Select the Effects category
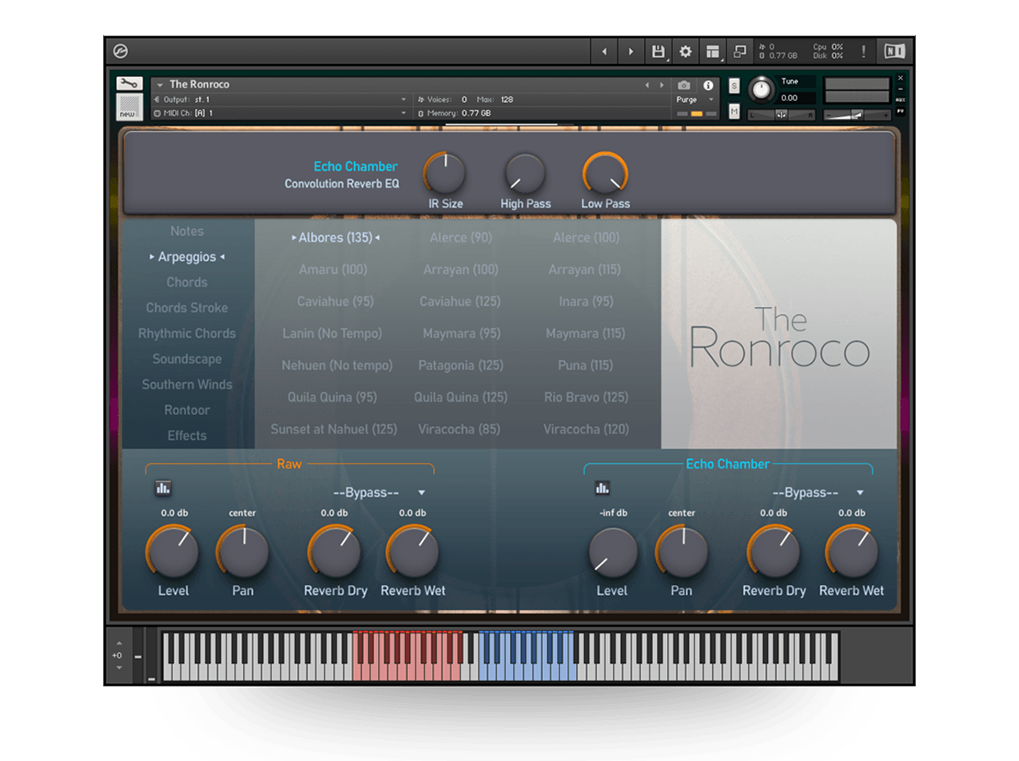The image size is (1019, 761). [x=187, y=435]
